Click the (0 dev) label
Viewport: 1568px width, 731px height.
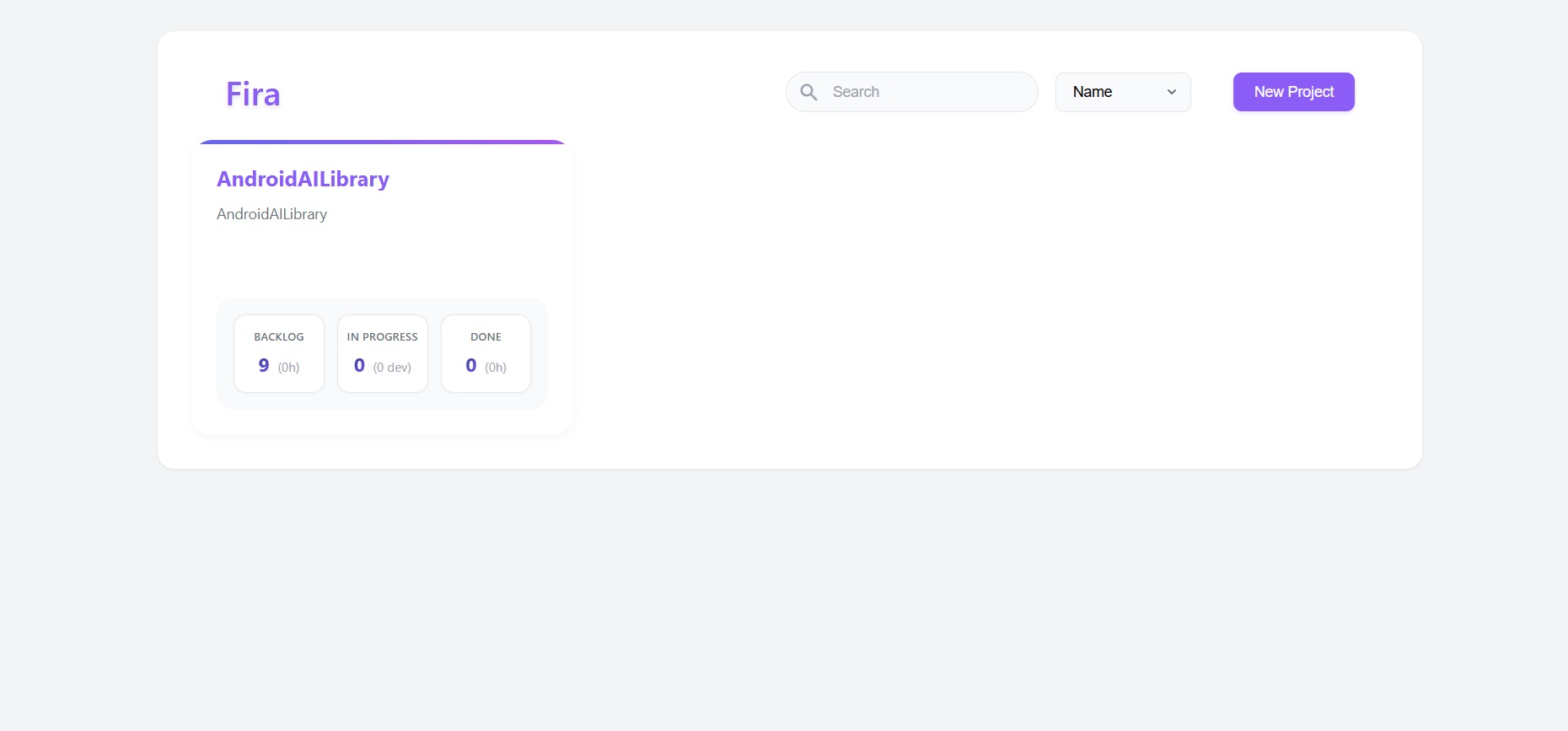click(392, 368)
